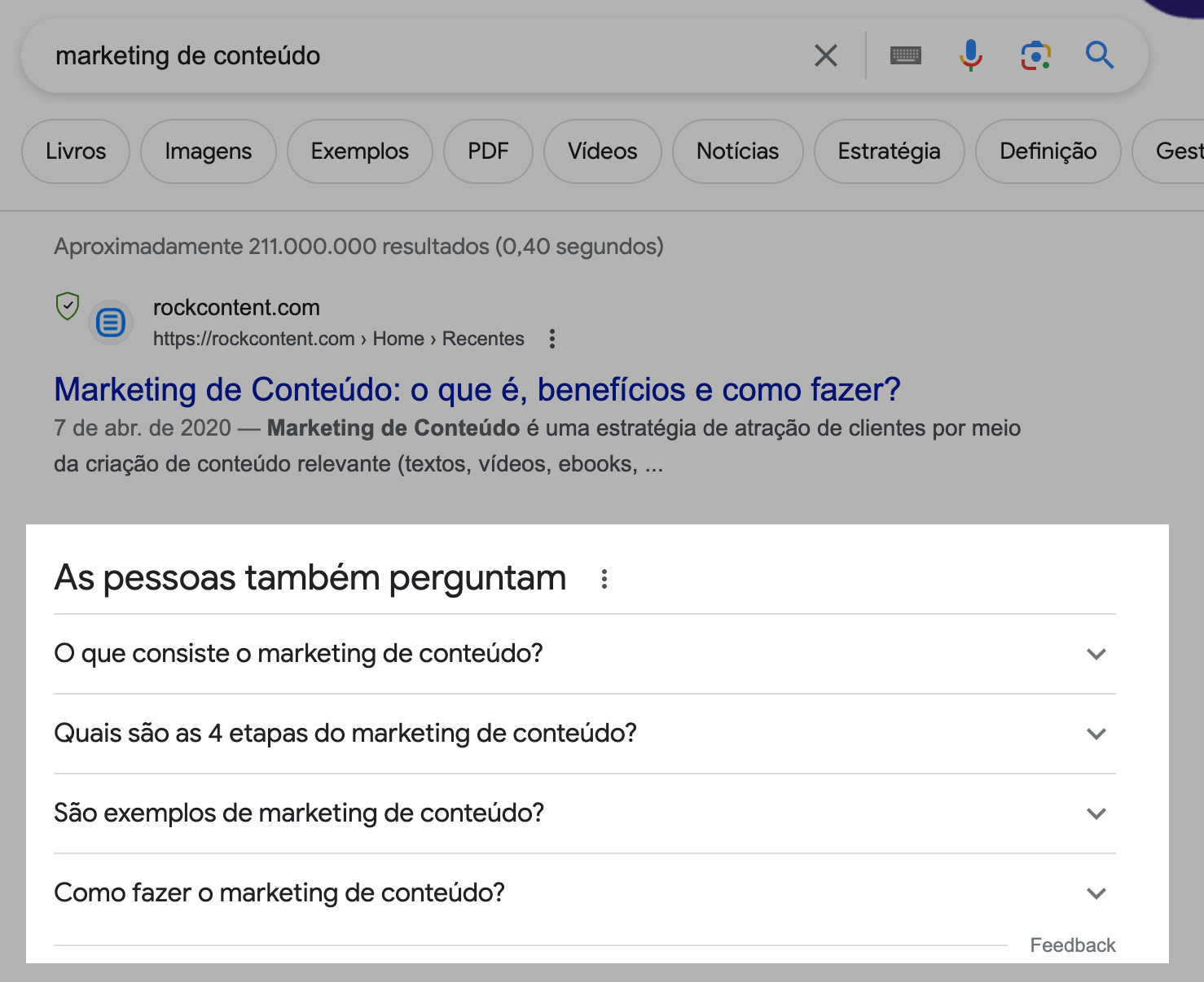Image resolution: width=1204 pixels, height=982 pixels.
Task: Clear the search query with X icon
Action: tap(826, 56)
